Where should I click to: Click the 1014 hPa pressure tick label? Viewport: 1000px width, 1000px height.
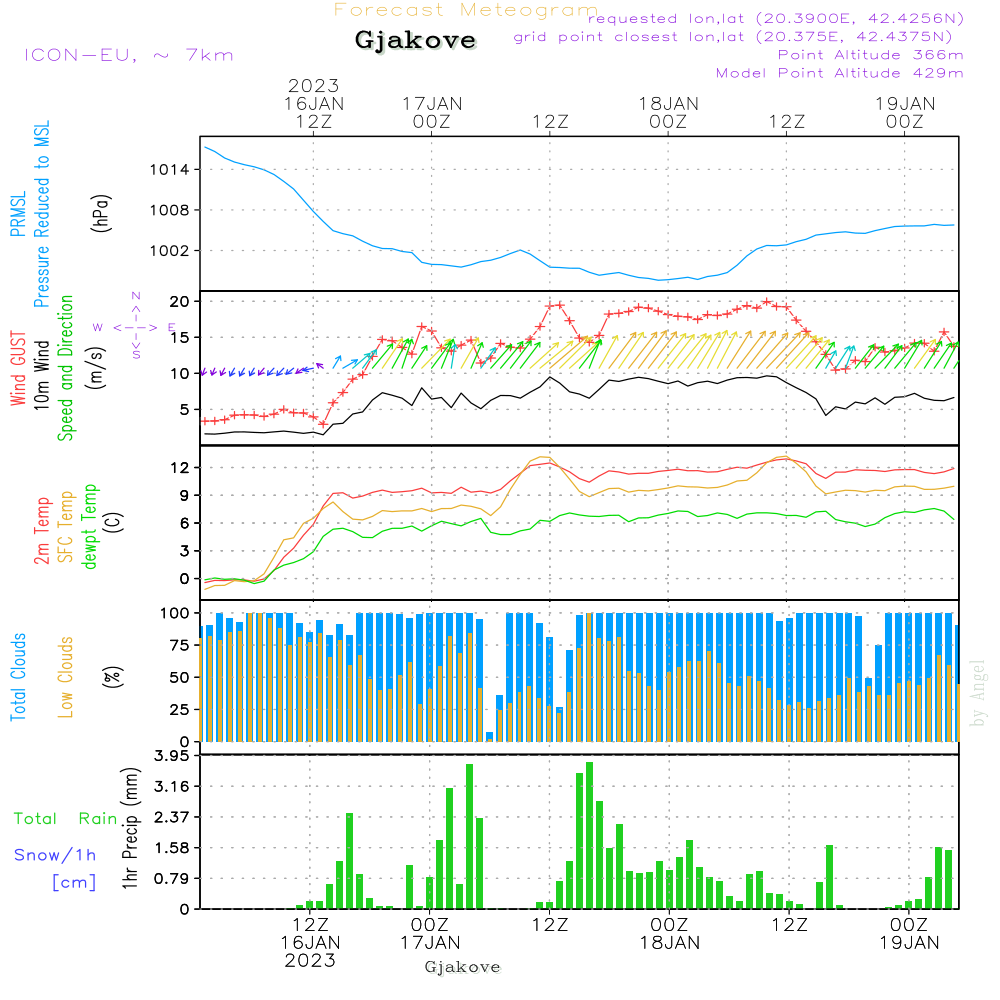tap(169, 170)
